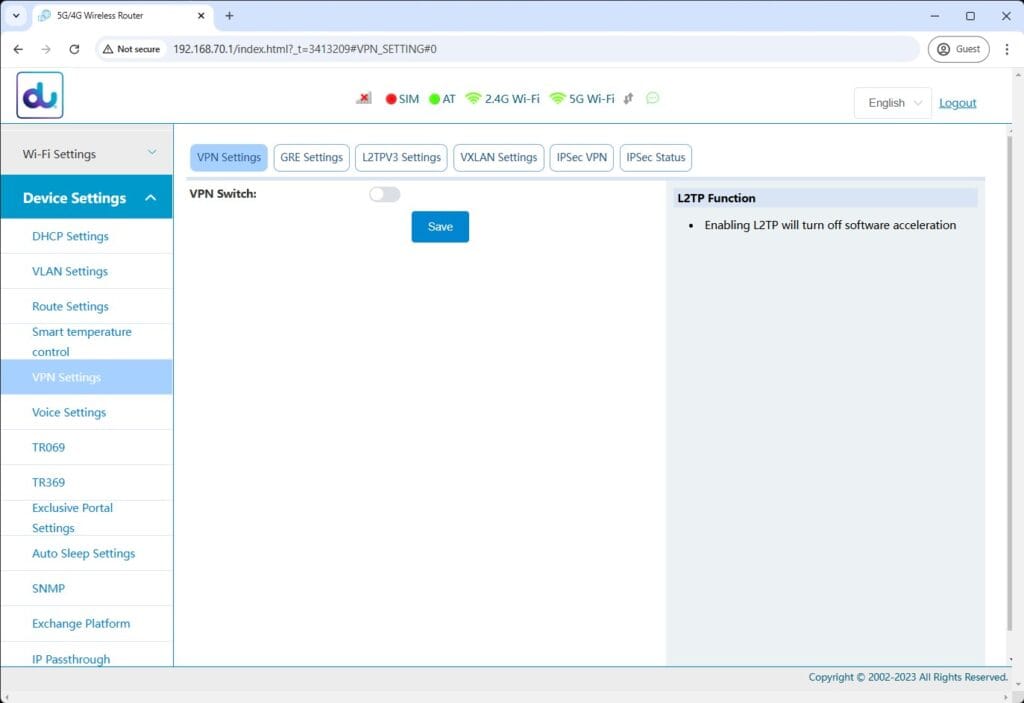Select the IPSec VPN tab

[x=581, y=157]
